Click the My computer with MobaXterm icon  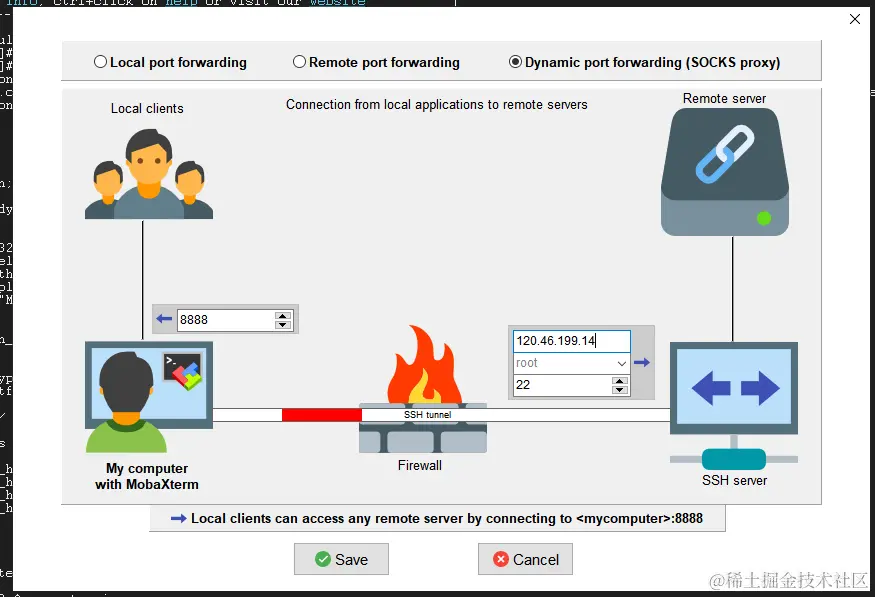click(148, 397)
